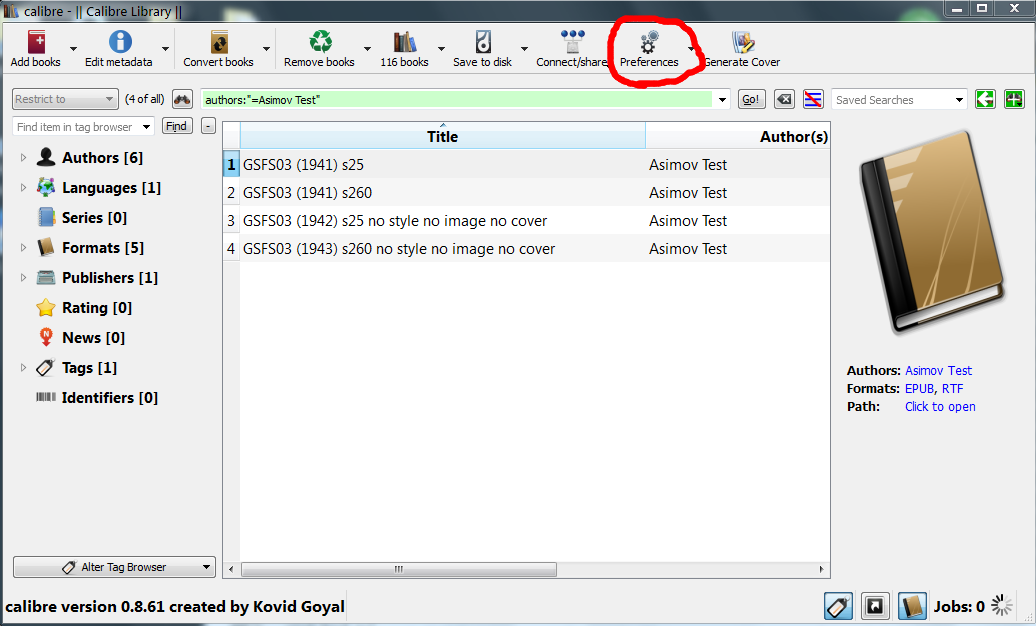Image resolution: width=1036 pixels, height=626 pixels.
Task: Launch Convert books tool
Action: point(219,49)
